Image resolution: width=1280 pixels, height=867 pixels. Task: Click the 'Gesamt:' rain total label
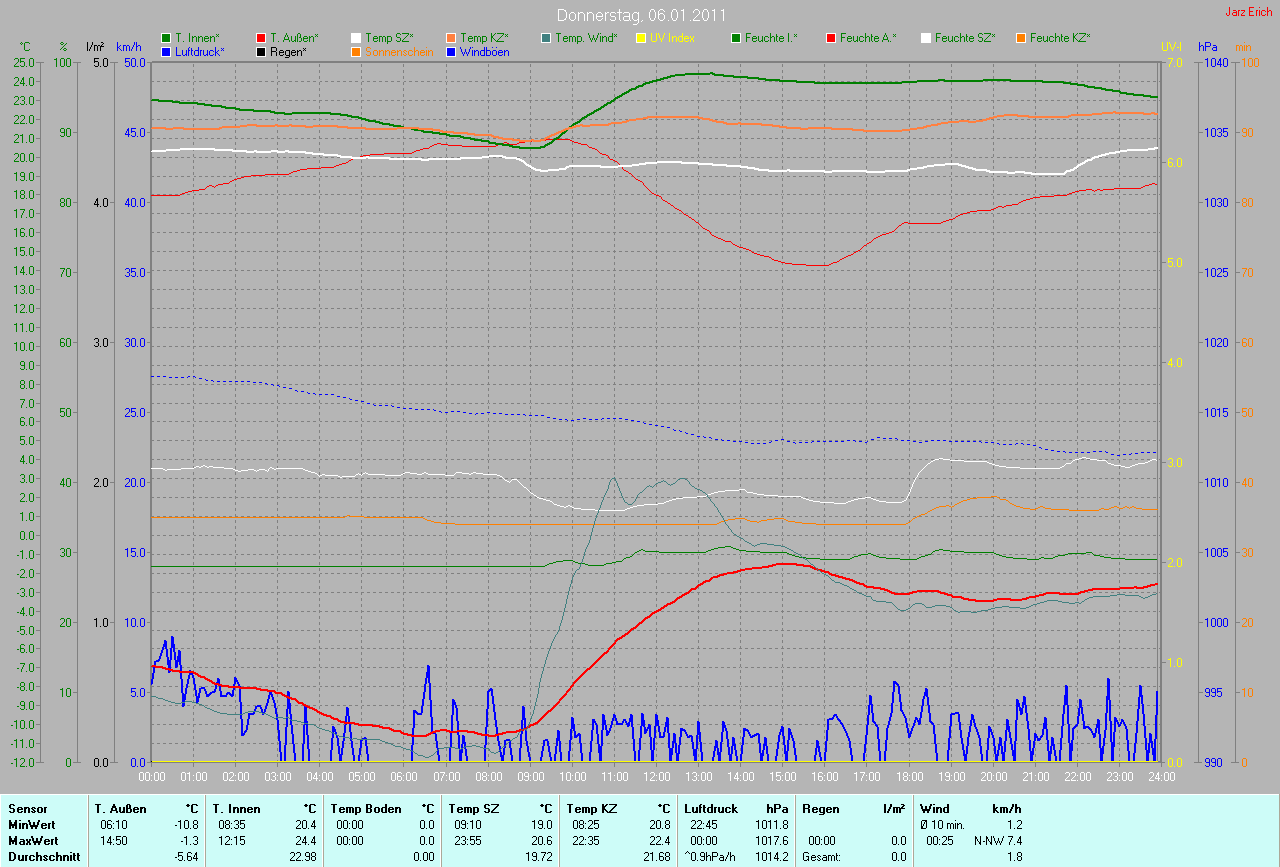pyautogui.click(x=822, y=857)
